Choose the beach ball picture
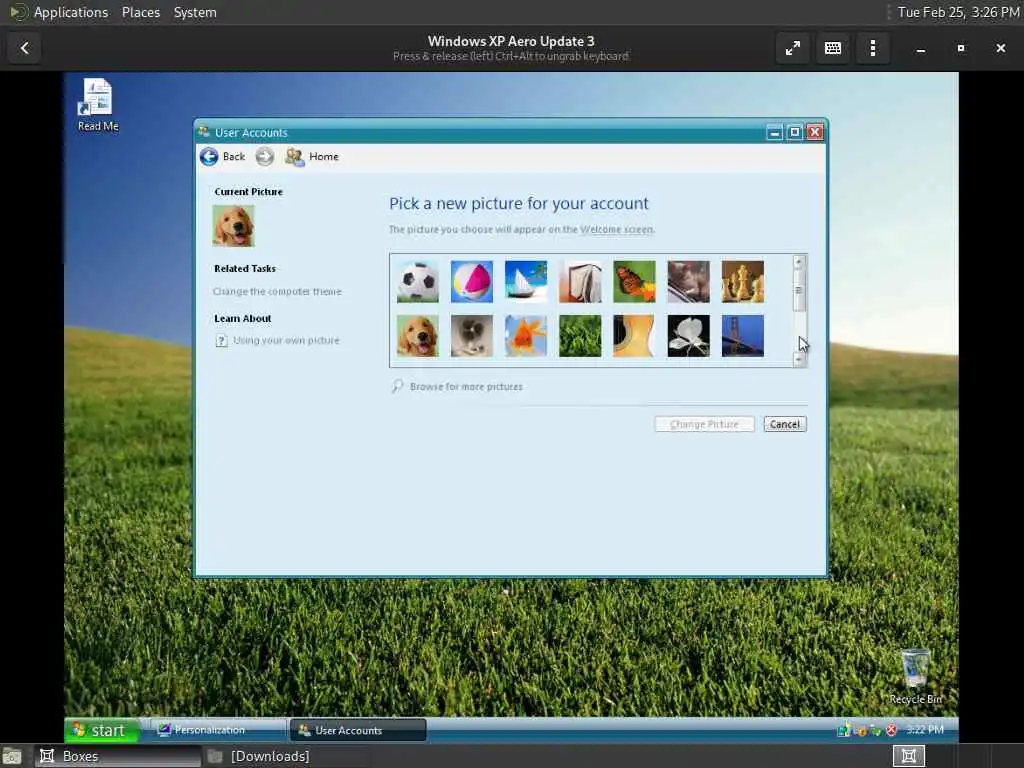This screenshot has width=1024, height=768. (472, 282)
